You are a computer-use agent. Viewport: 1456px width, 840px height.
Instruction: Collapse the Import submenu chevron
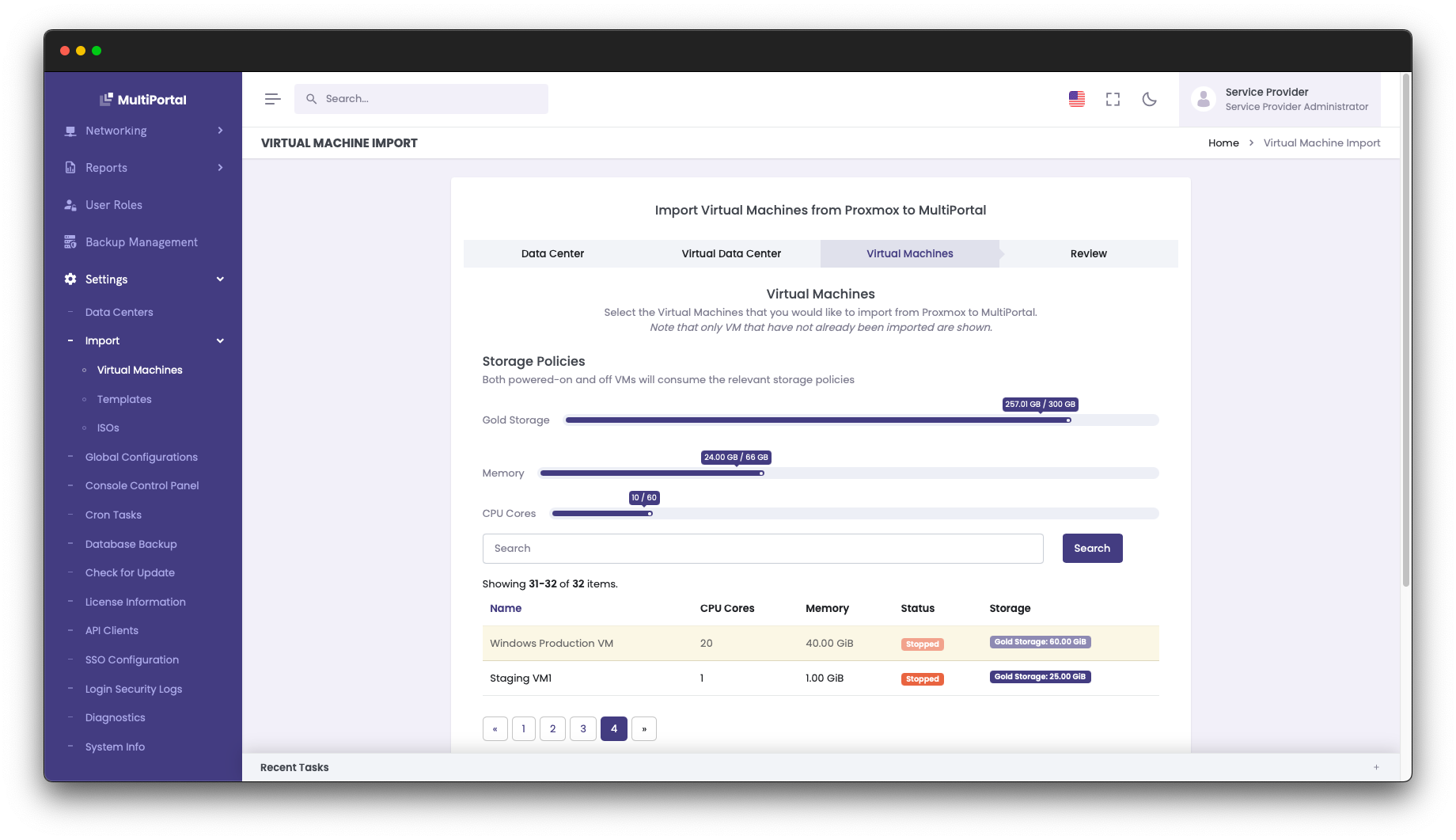point(220,341)
